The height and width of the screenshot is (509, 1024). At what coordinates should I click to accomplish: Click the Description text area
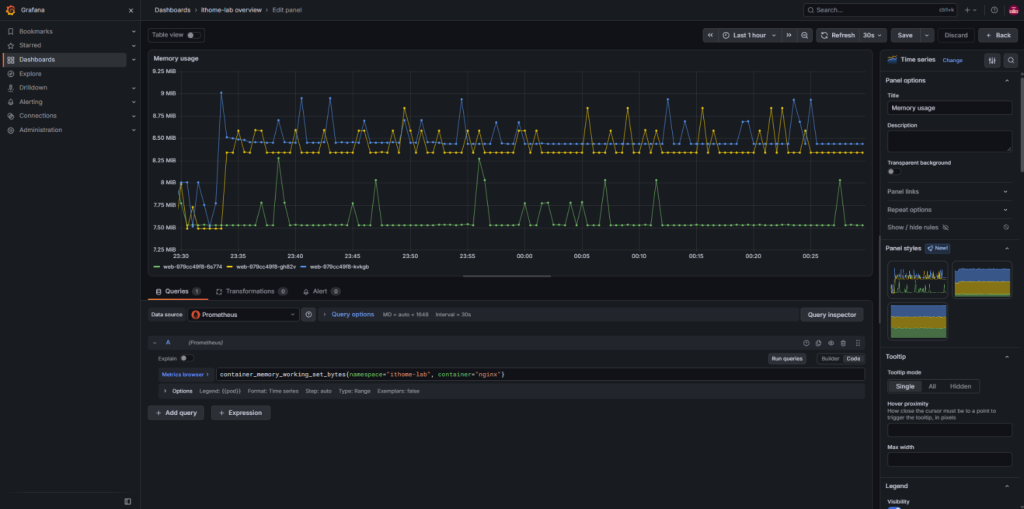950,141
